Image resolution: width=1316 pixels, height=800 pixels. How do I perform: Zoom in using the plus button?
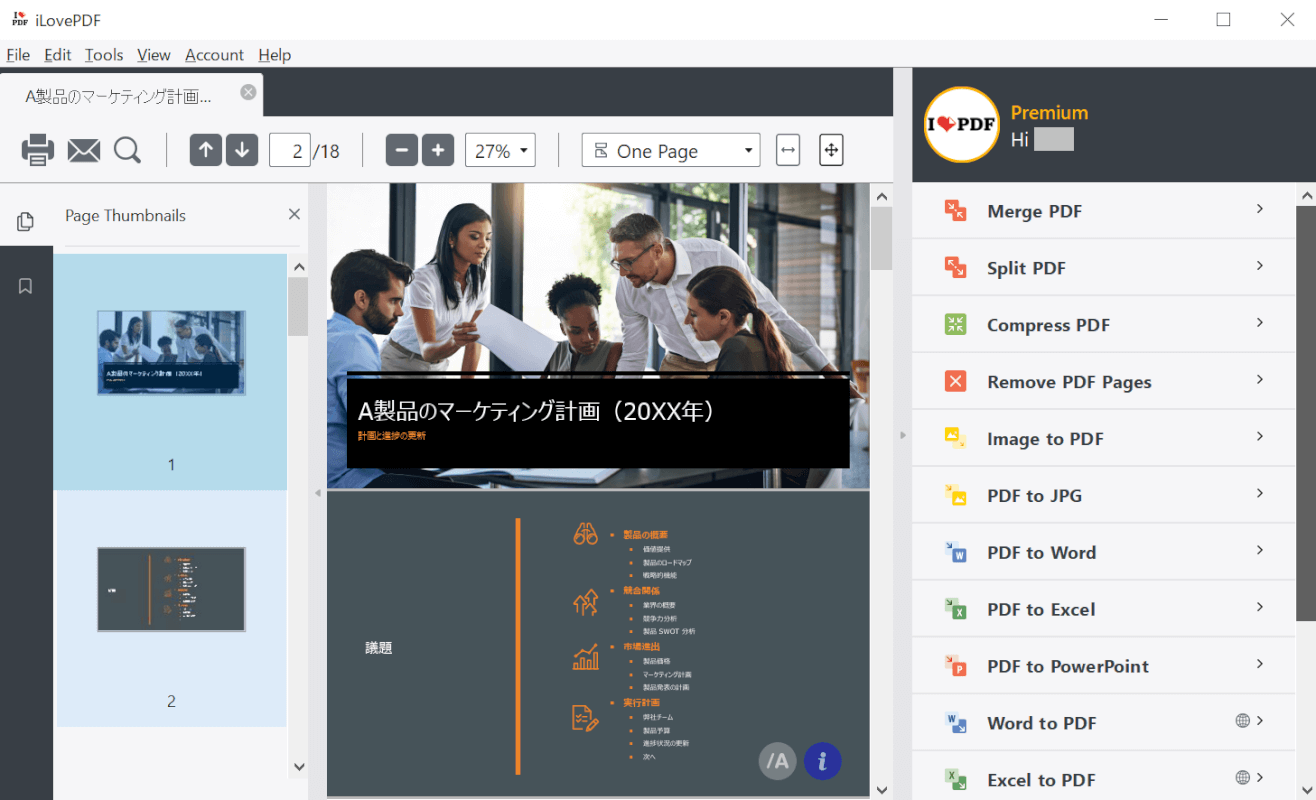tap(438, 150)
